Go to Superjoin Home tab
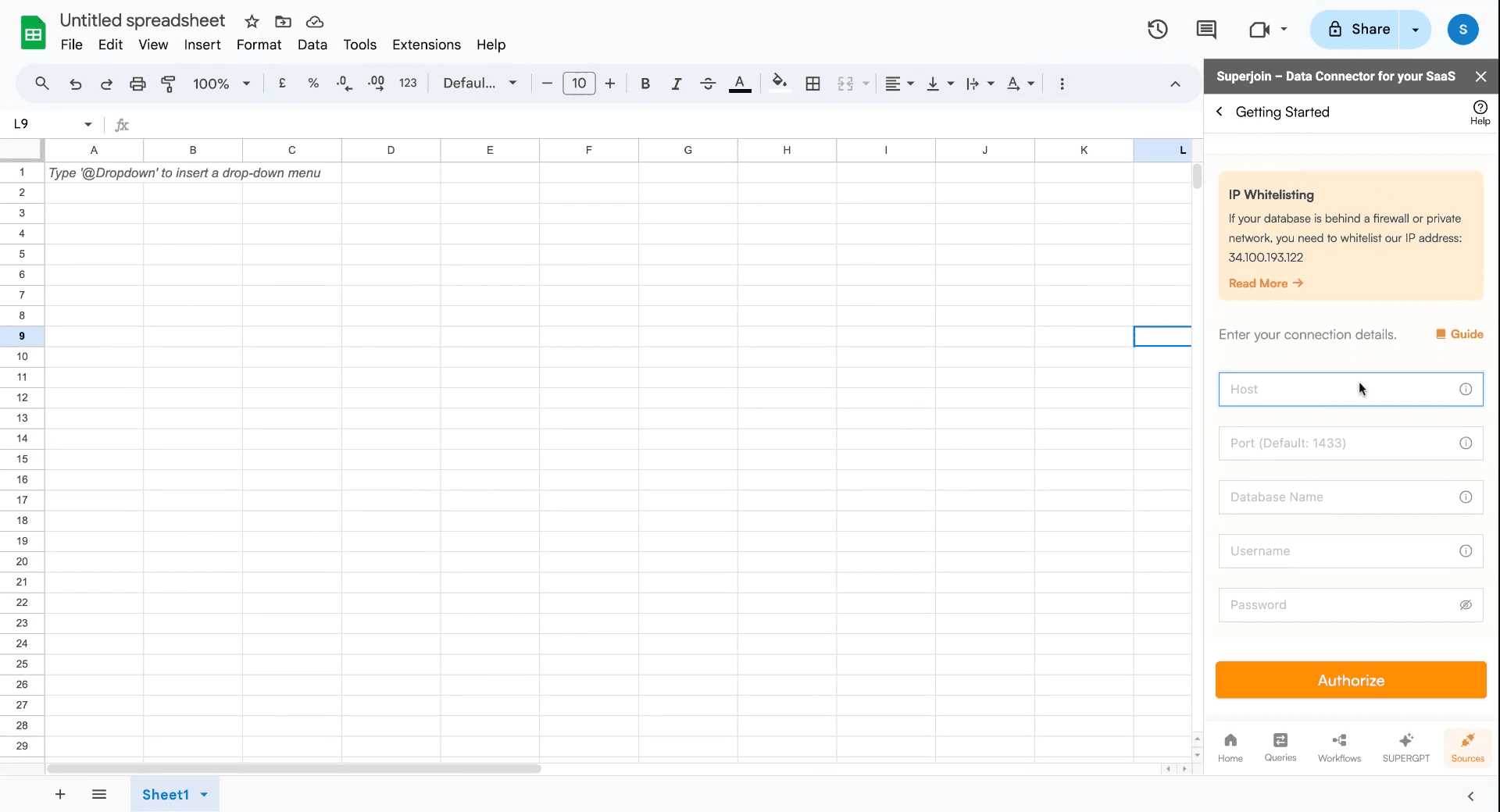The height and width of the screenshot is (812, 1500). (x=1230, y=747)
